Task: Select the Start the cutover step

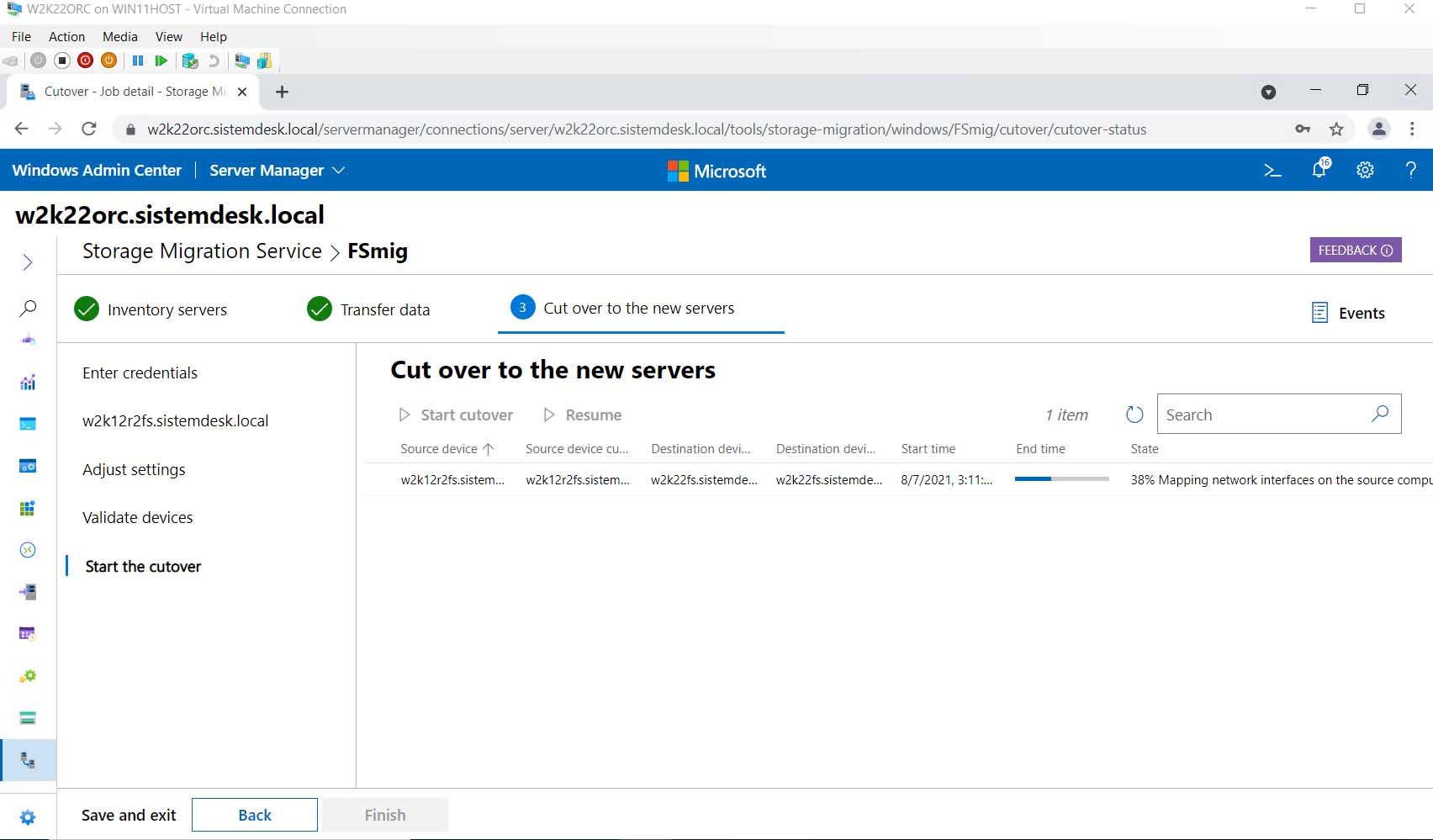Action: [143, 566]
